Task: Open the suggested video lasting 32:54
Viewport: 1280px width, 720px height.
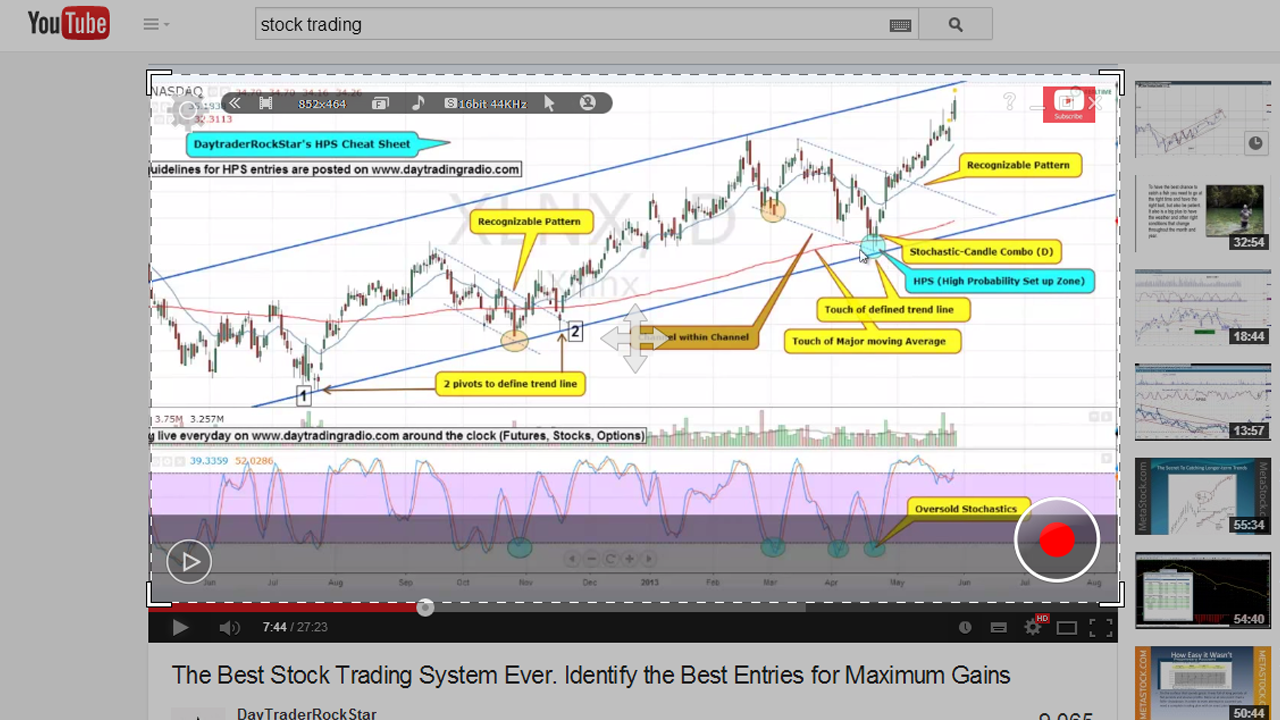Action: 1203,213
